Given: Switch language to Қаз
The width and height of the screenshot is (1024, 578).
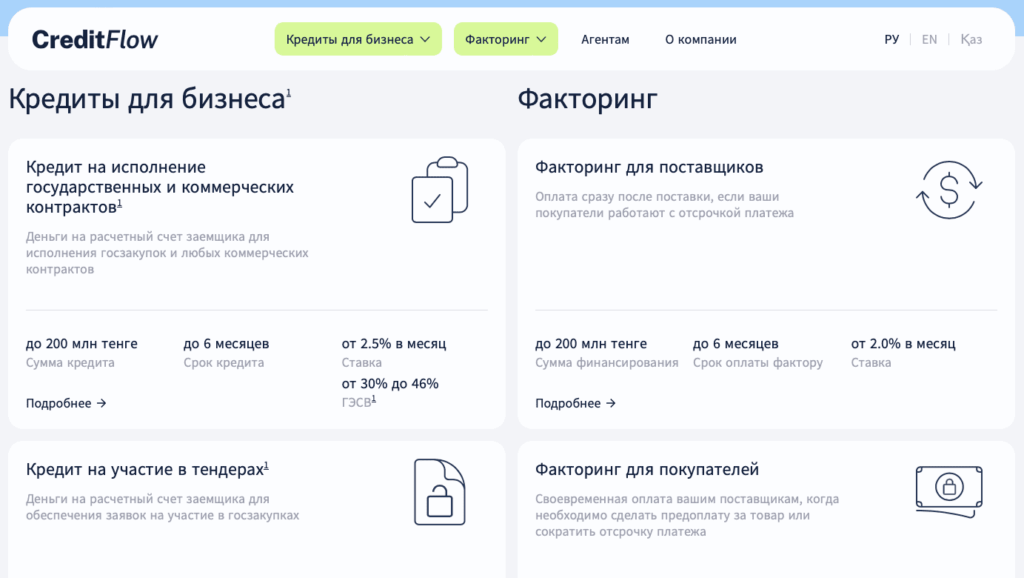Looking at the screenshot, I should (971, 40).
